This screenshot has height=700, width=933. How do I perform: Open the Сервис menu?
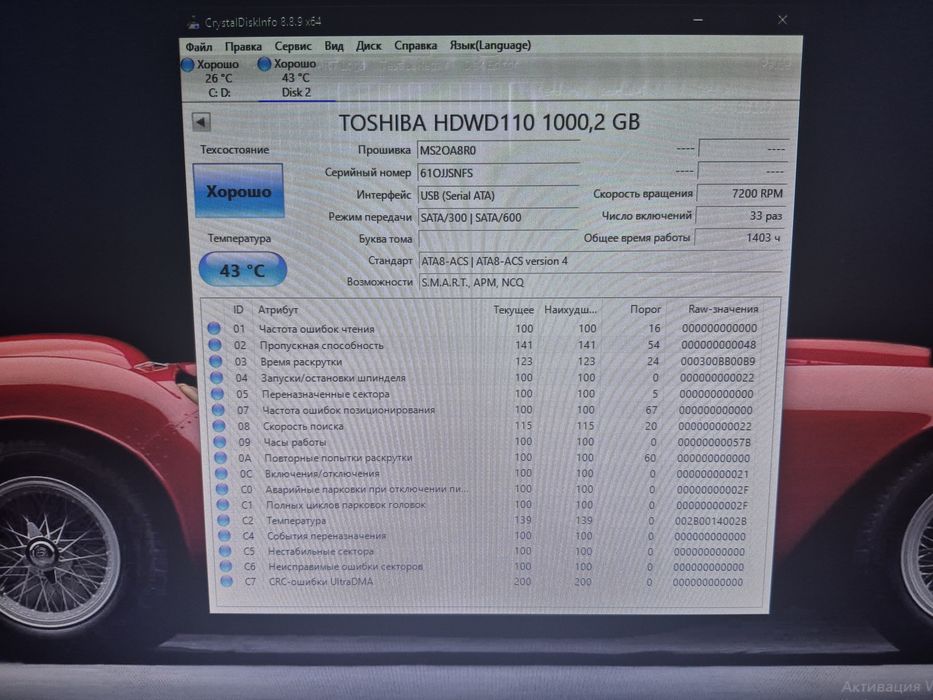pos(293,46)
